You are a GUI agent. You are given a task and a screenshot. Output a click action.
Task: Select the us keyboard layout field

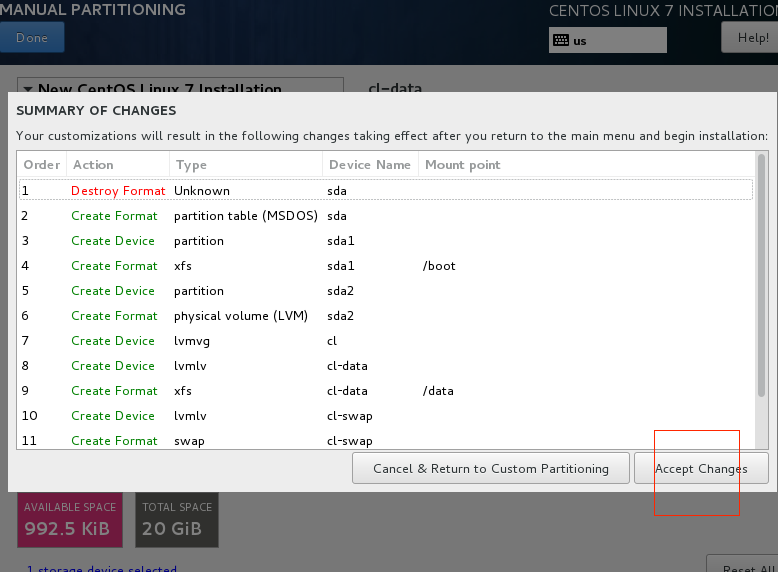pos(607,40)
